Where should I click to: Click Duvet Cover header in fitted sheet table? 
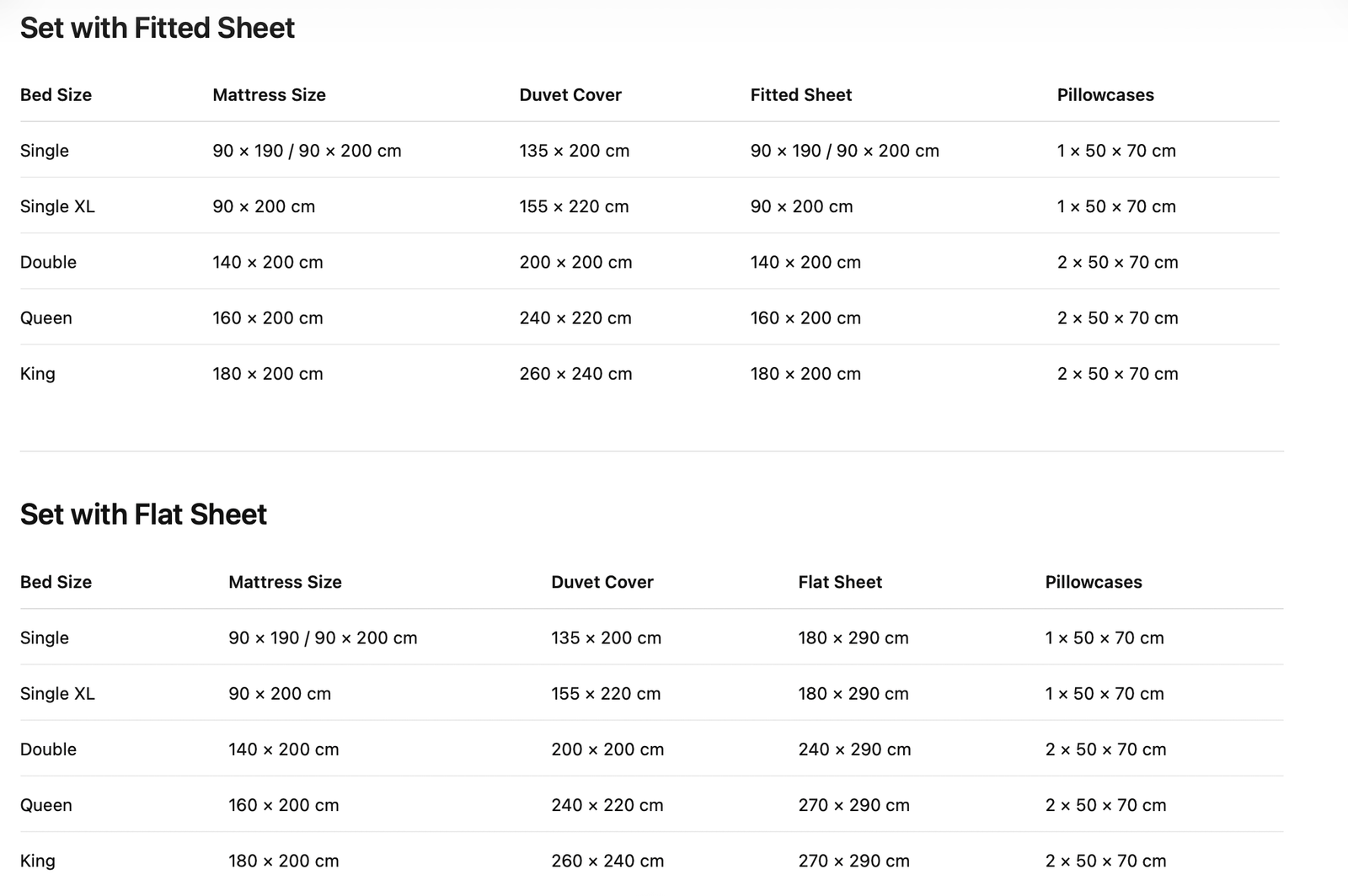[570, 95]
